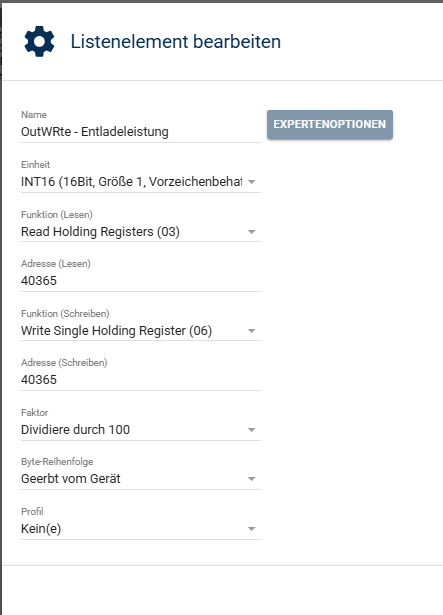443x615 pixels.
Task: Click the Kein(e) profile value
Action: 41,529
